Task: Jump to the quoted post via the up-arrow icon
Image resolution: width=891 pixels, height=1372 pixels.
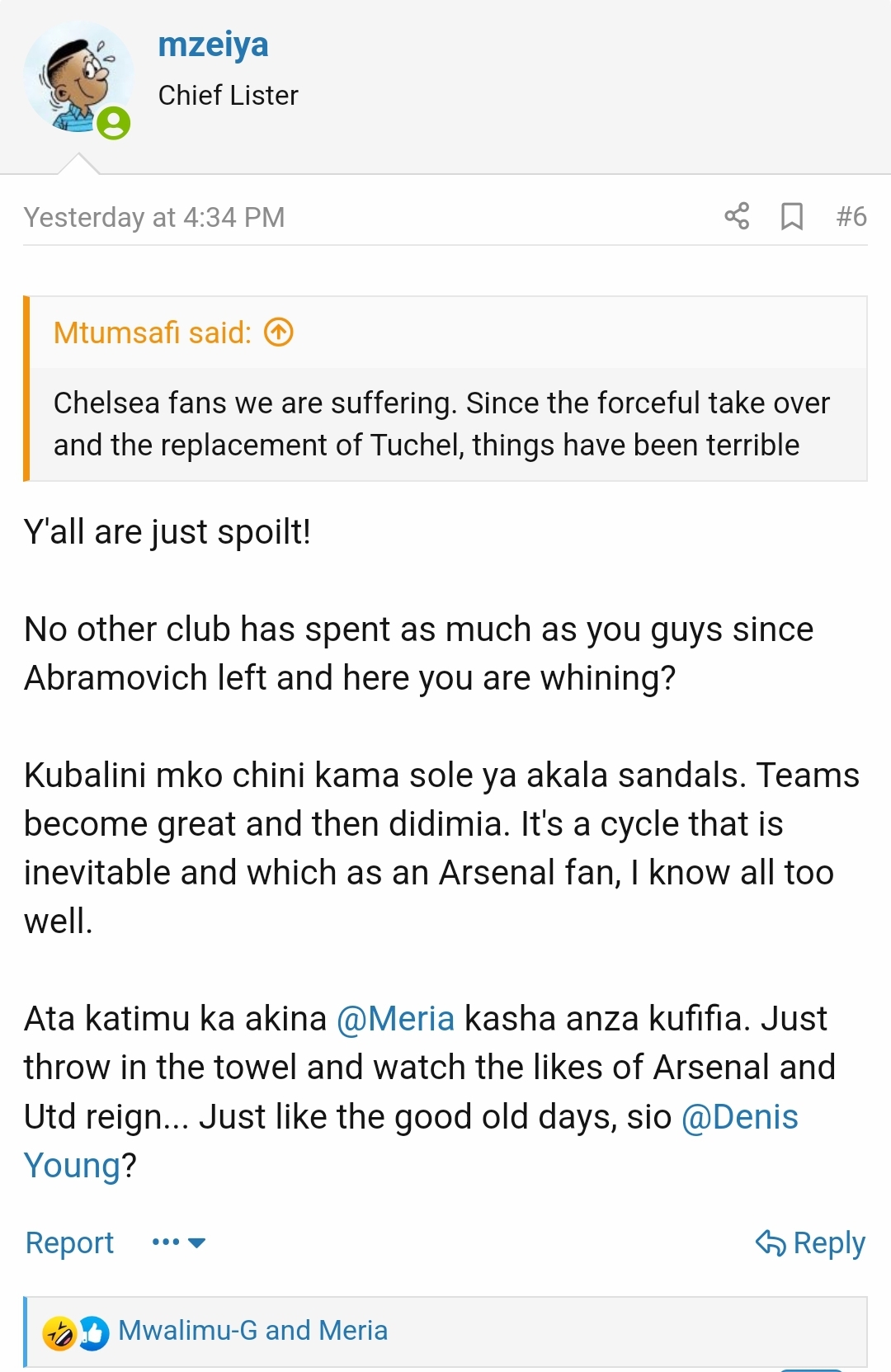Action: coord(279,332)
